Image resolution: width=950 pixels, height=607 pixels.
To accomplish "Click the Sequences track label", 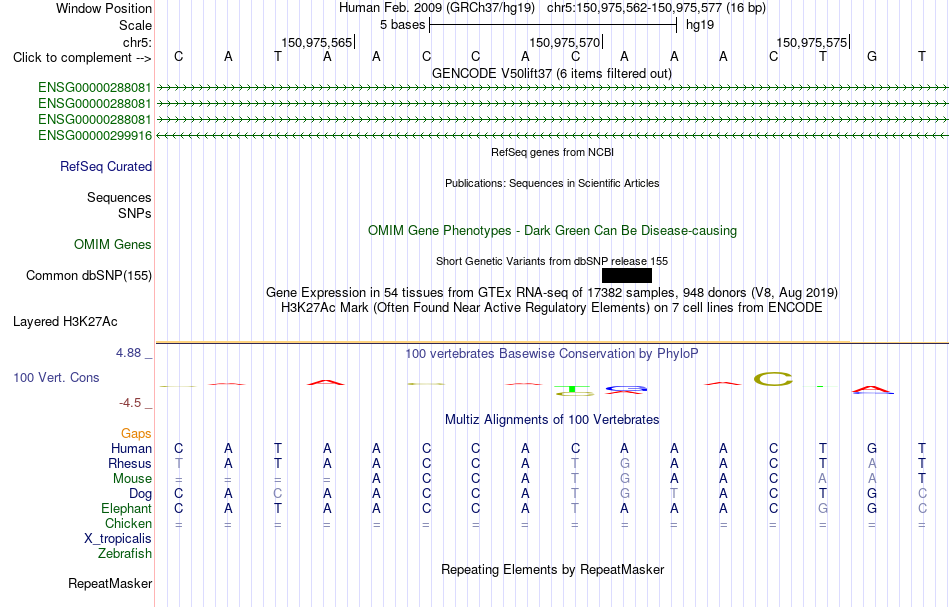I will [x=119, y=197].
